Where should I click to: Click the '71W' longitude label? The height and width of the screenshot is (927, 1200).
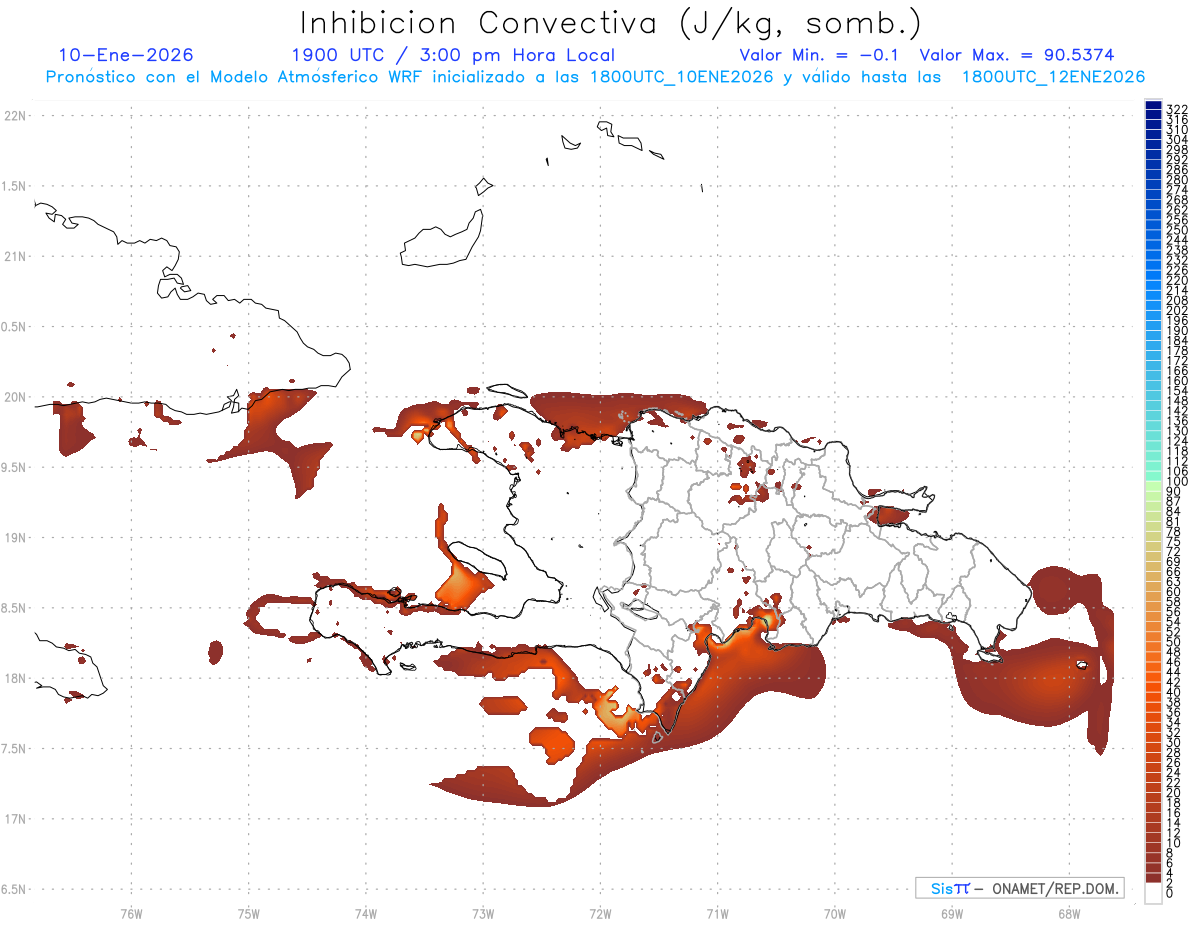coord(717,913)
